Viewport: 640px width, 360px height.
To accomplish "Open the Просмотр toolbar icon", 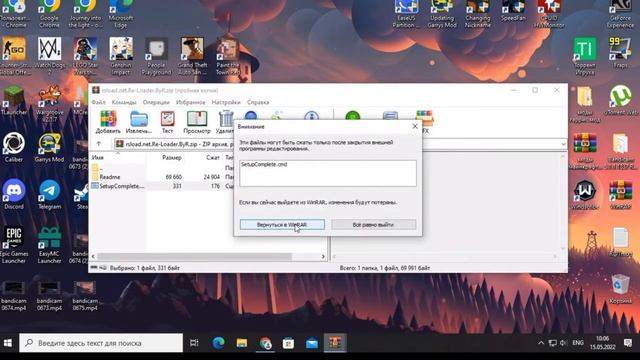I will click(197, 122).
